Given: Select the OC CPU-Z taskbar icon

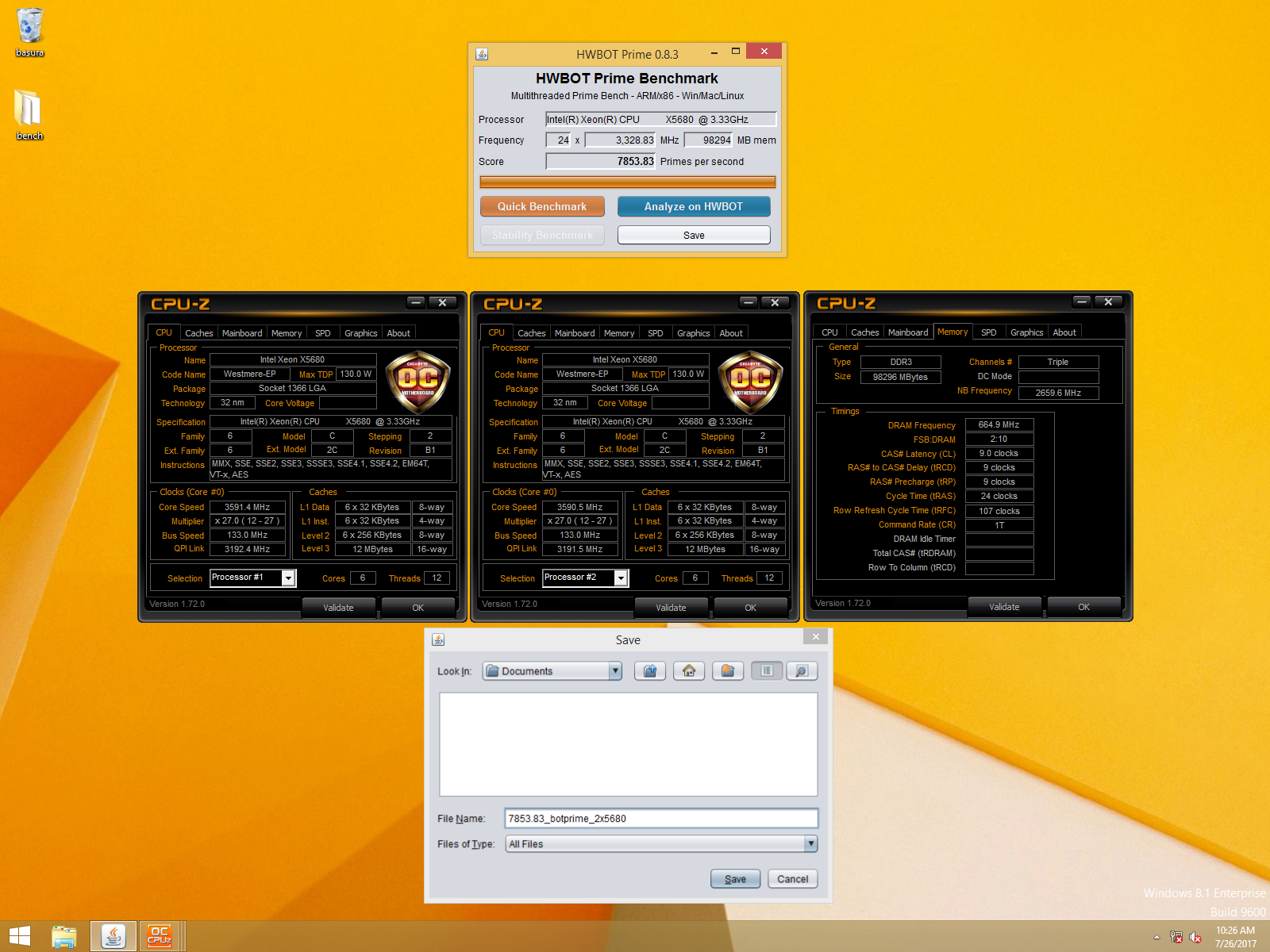Looking at the screenshot, I should [x=160, y=936].
